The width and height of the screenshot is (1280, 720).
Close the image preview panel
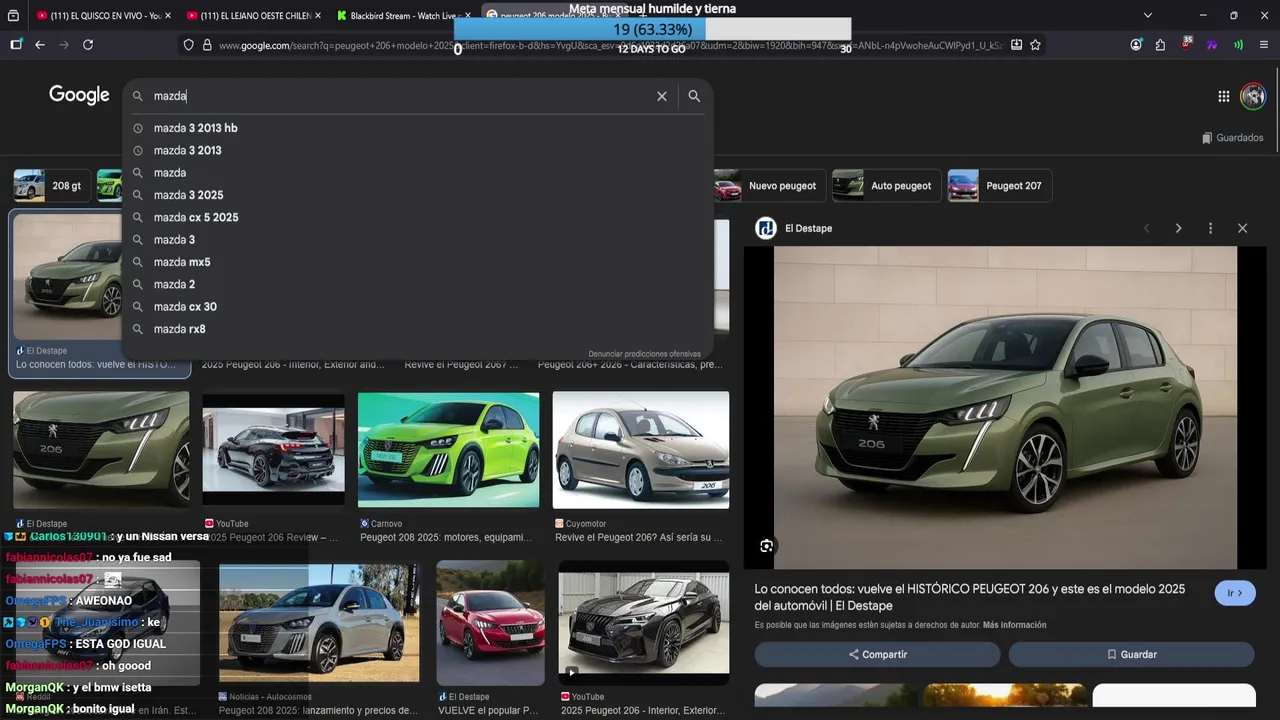(1242, 228)
